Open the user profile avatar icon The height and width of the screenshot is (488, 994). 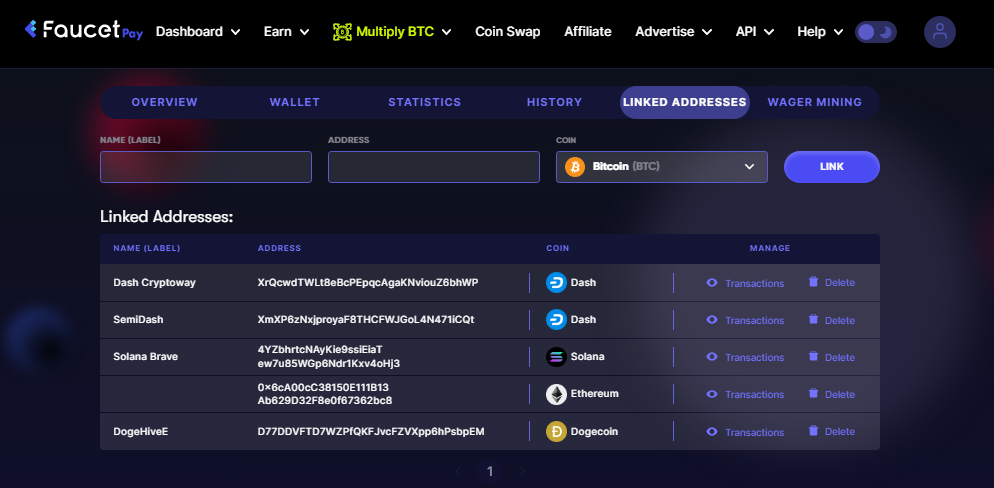(x=939, y=32)
